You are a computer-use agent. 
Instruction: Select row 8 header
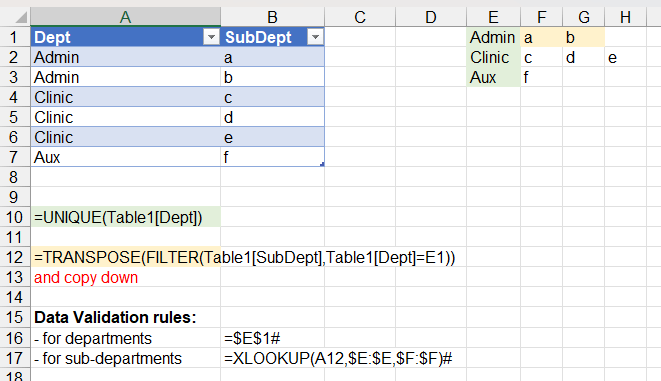point(14,177)
